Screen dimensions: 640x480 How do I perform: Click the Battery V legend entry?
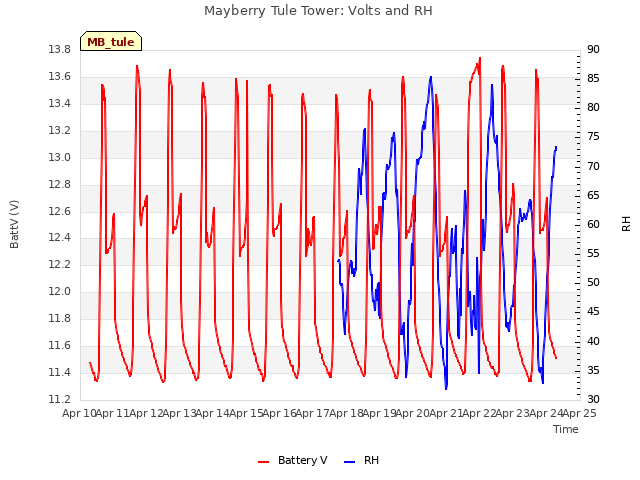point(293,460)
